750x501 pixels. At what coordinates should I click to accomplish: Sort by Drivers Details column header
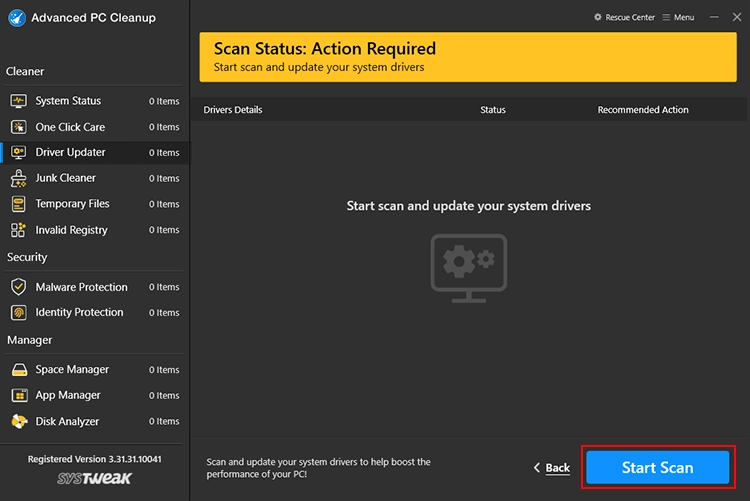233,110
